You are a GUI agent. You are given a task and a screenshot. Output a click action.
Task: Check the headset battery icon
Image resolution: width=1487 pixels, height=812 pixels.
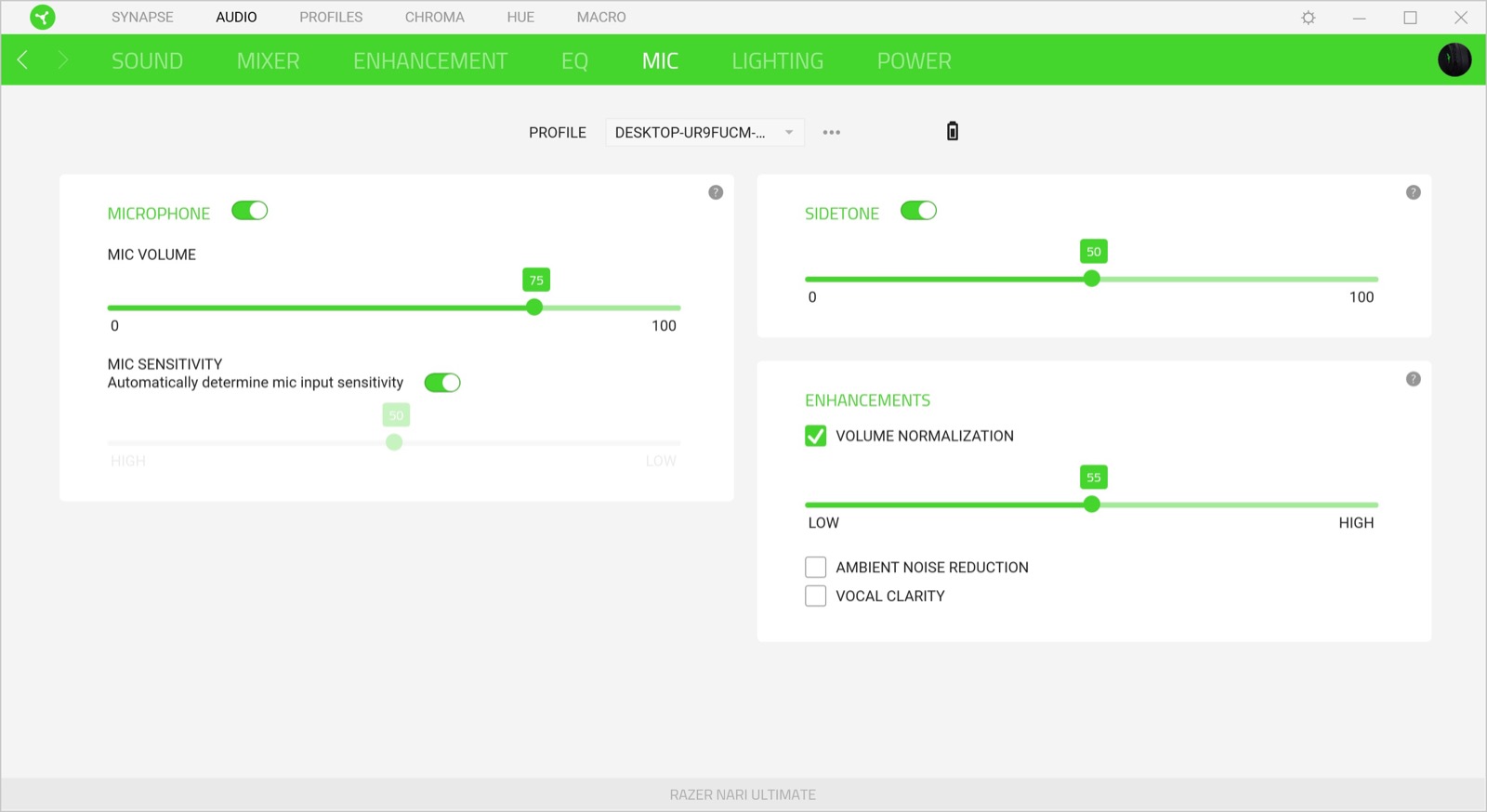point(953,131)
